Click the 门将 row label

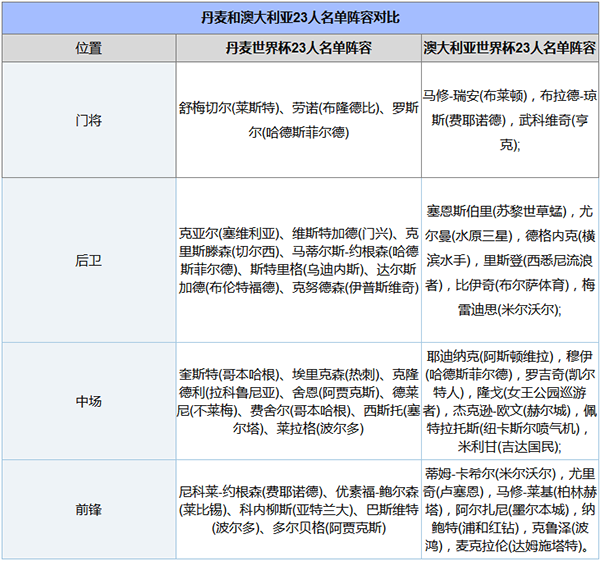tap(89, 120)
